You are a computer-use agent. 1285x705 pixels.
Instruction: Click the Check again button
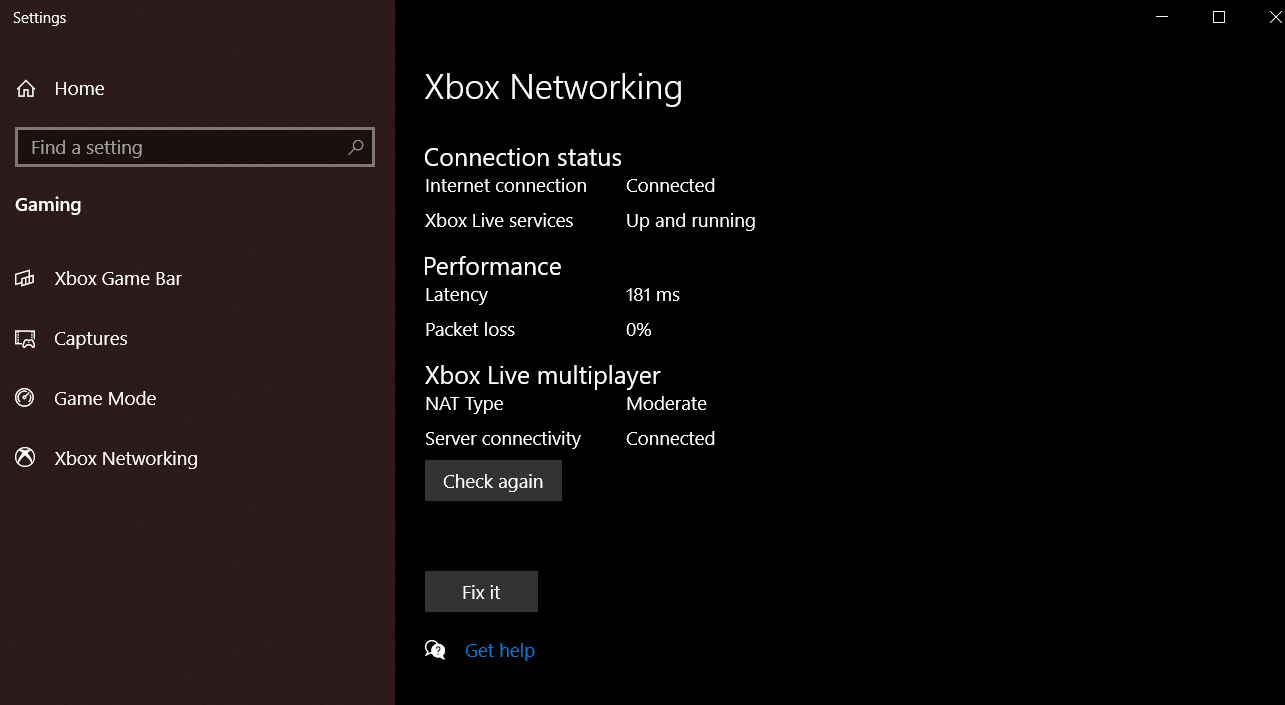(x=493, y=481)
